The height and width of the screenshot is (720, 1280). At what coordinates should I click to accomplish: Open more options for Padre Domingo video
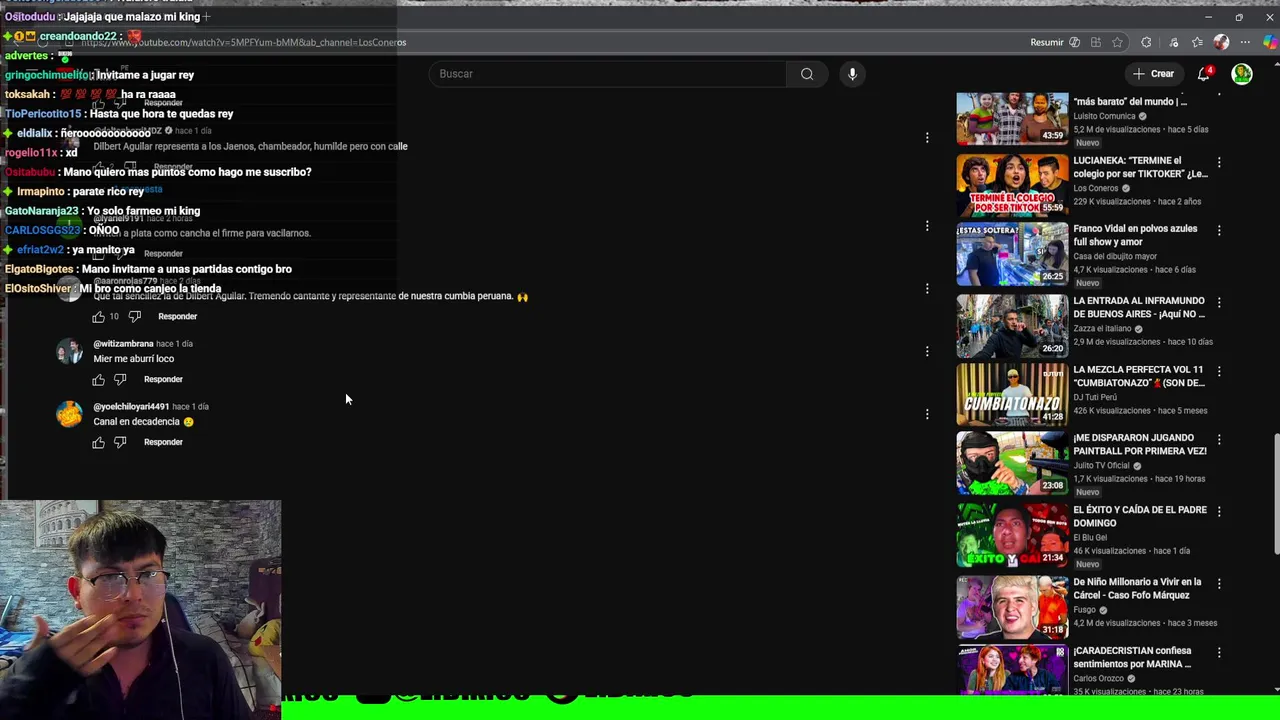click(1219, 511)
